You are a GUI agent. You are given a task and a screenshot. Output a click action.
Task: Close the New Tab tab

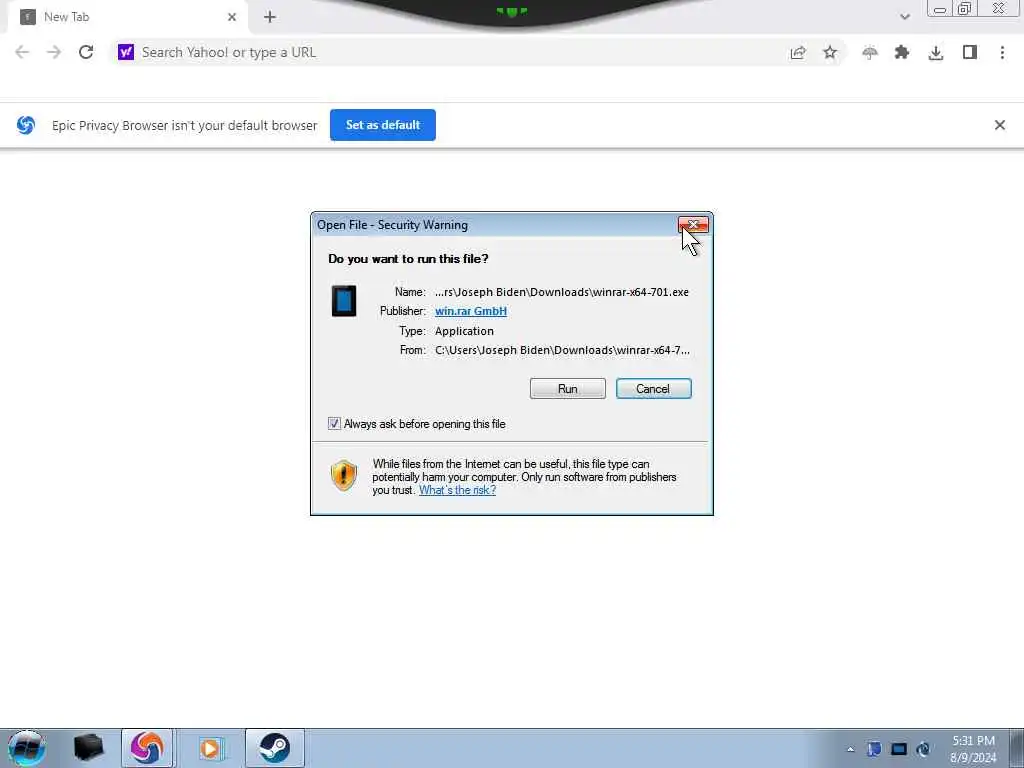coord(232,17)
